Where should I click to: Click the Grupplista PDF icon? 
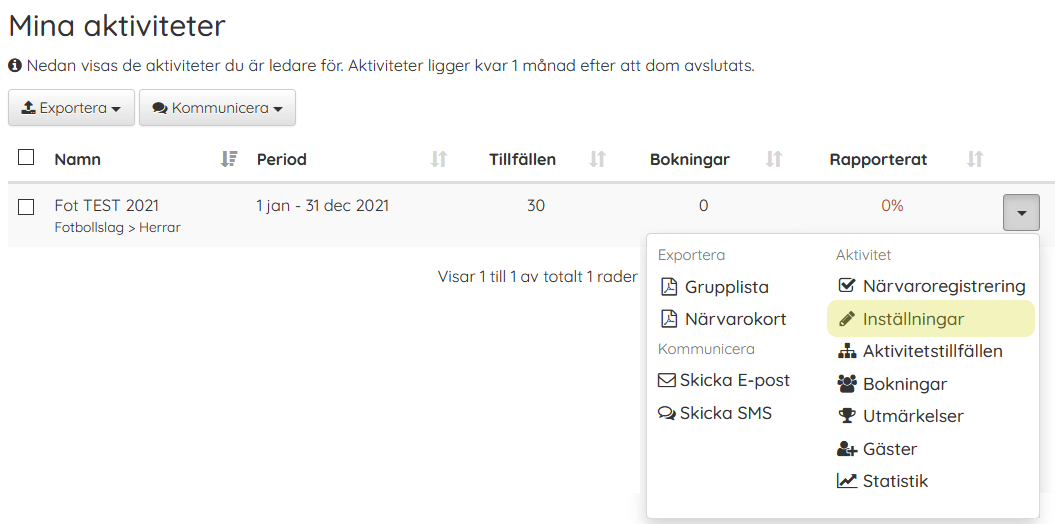tap(669, 287)
